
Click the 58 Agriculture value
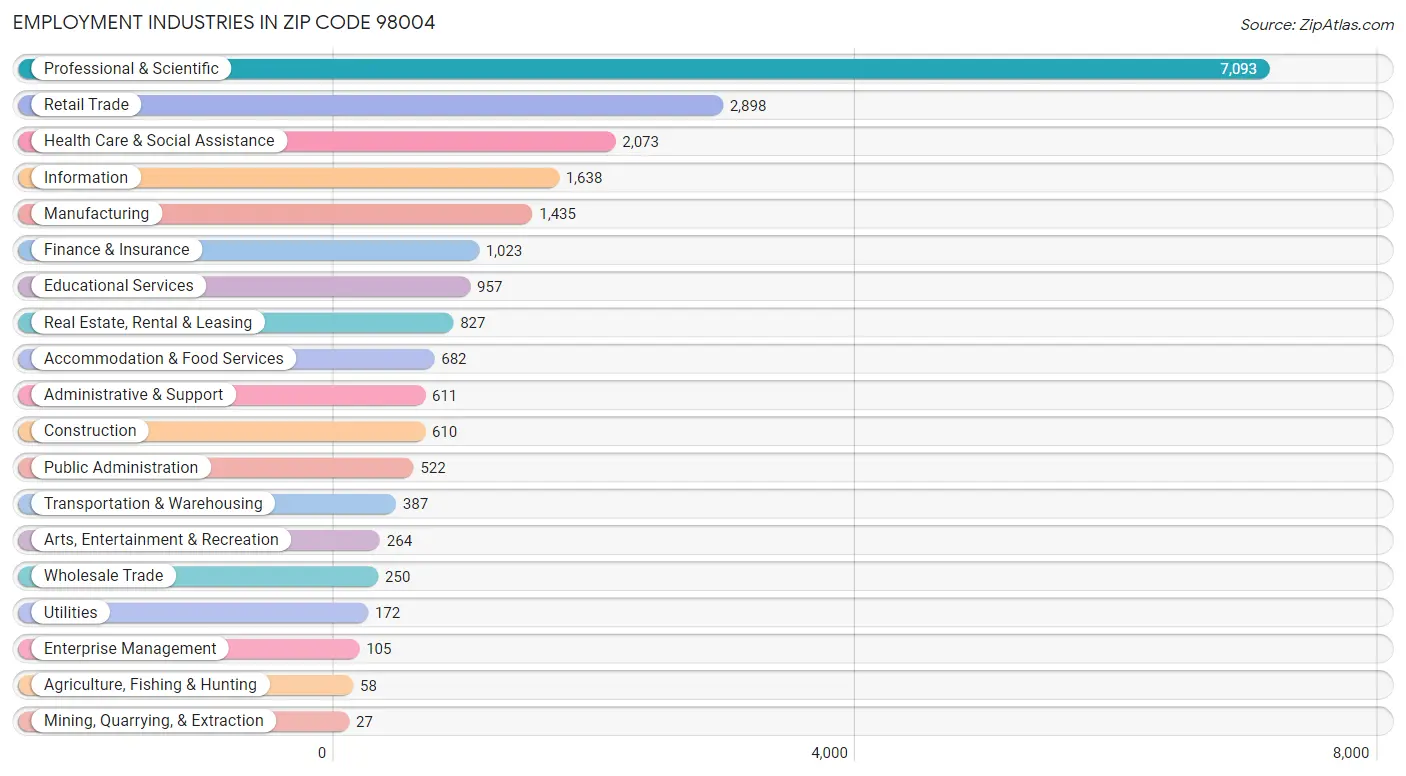369,686
